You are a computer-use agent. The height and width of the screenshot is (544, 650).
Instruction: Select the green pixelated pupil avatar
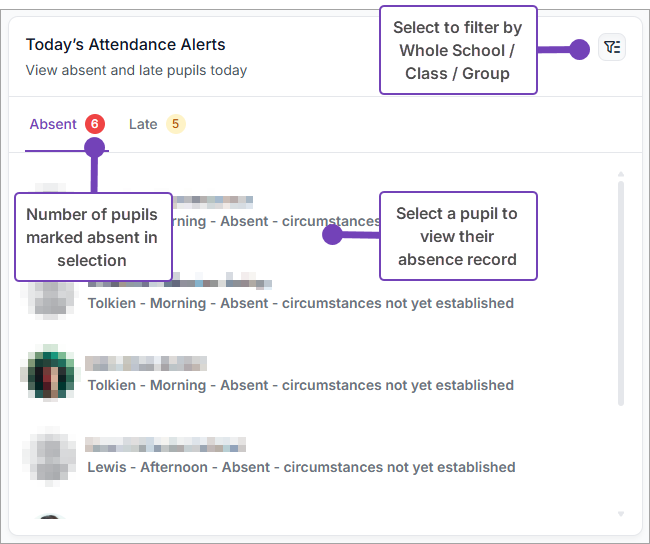point(48,373)
